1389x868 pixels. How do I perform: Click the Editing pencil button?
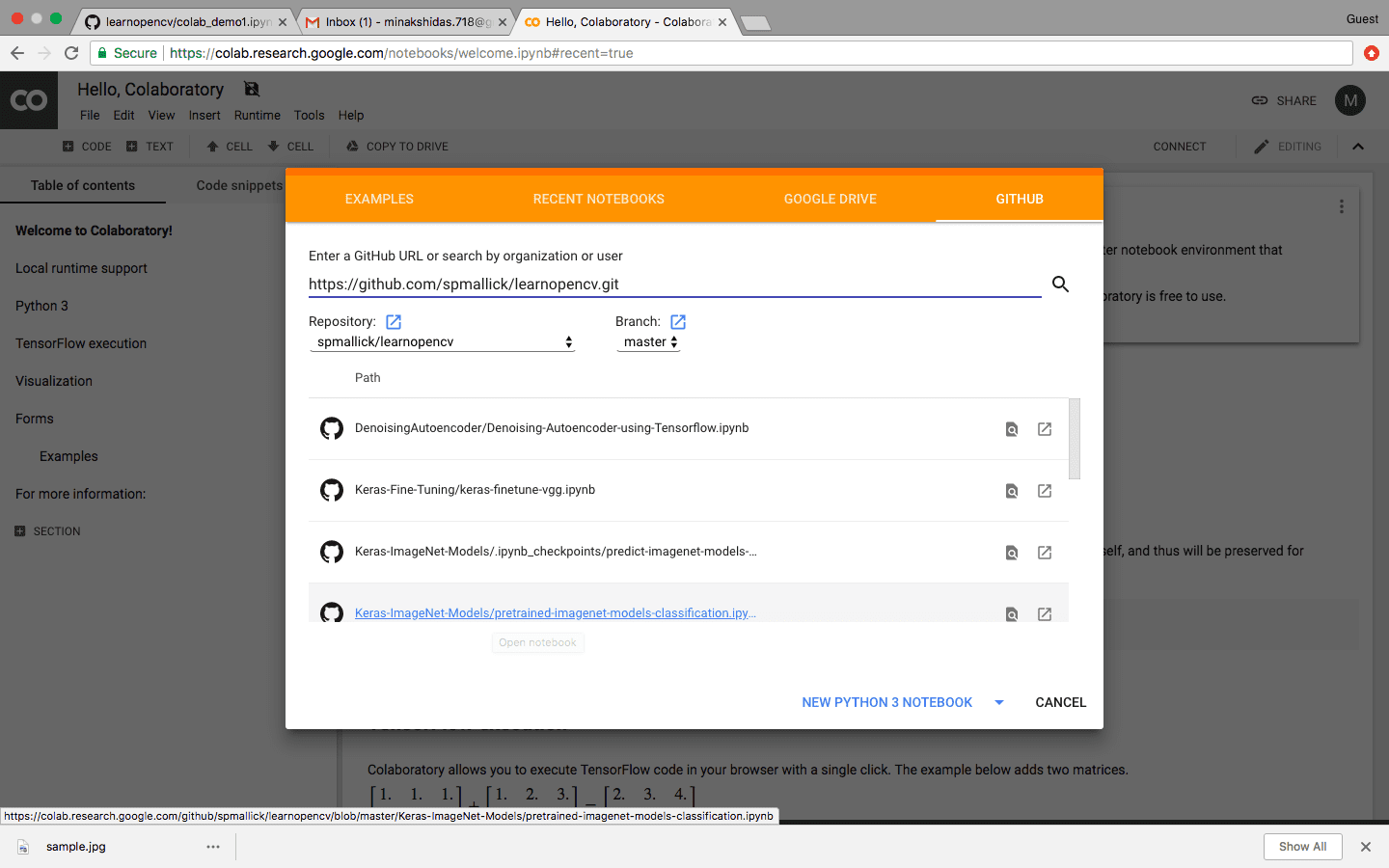tap(1288, 147)
